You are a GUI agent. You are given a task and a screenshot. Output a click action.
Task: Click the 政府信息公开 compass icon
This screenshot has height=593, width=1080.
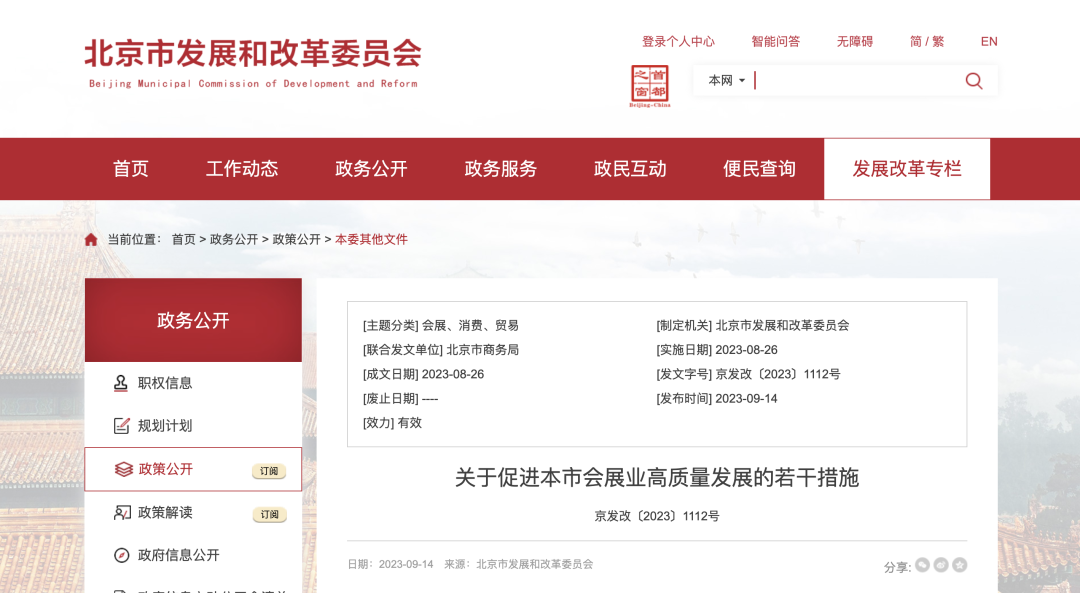(x=121, y=555)
